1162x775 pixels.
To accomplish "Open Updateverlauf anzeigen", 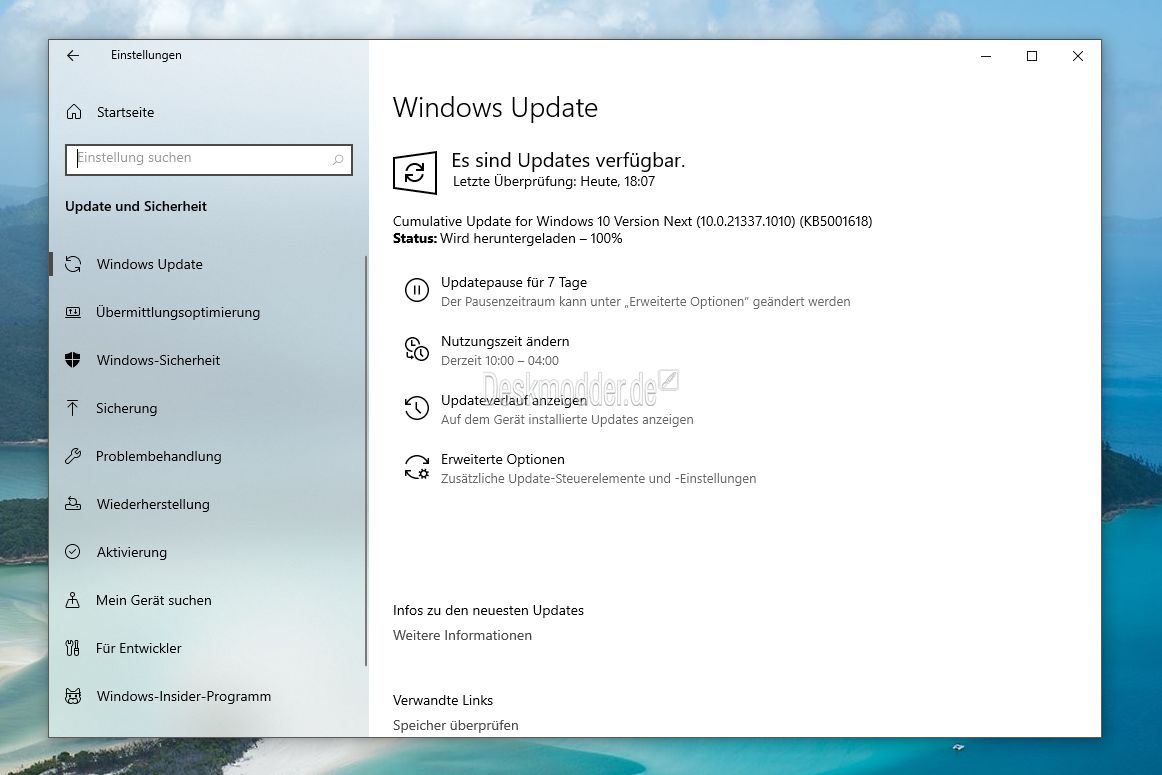I will pyautogui.click(x=514, y=400).
